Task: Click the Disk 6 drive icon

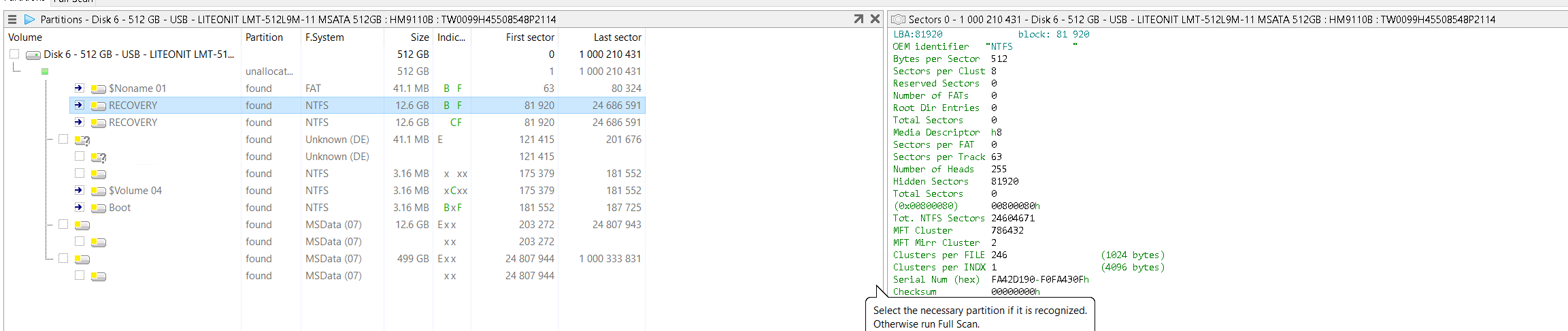Action: [33, 54]
